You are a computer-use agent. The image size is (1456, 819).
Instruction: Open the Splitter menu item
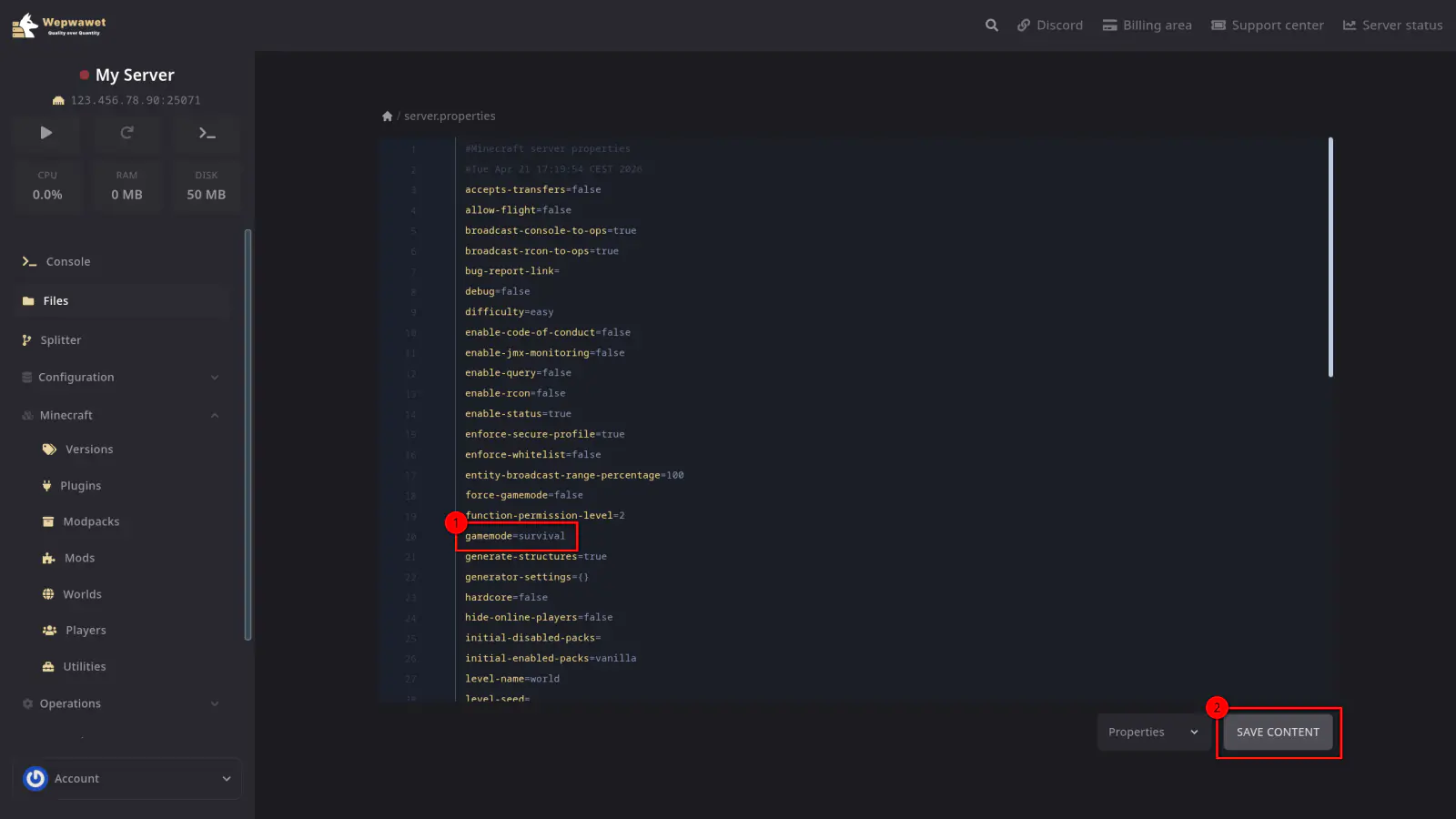click(x=60, y=340)
